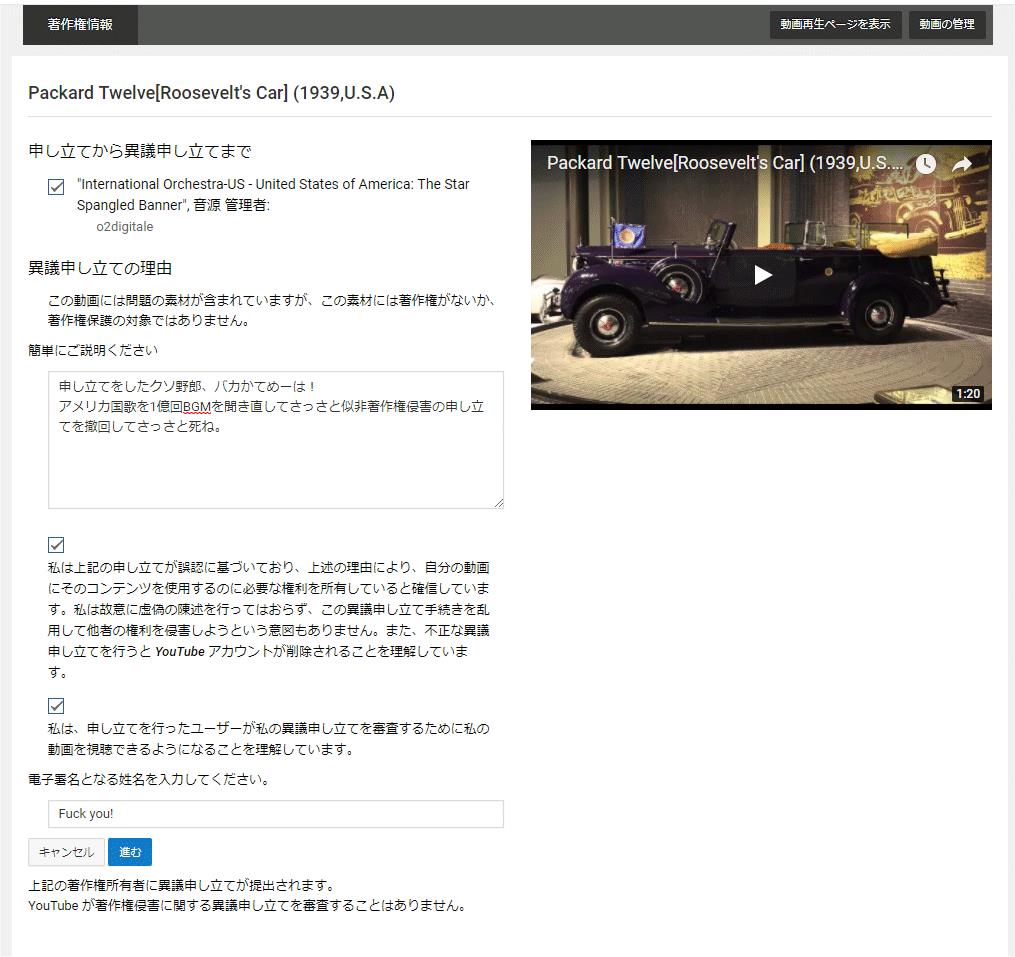Click the o2digitale administrator name
This screenshot has height=957, width=1015.
pos(125,227)
